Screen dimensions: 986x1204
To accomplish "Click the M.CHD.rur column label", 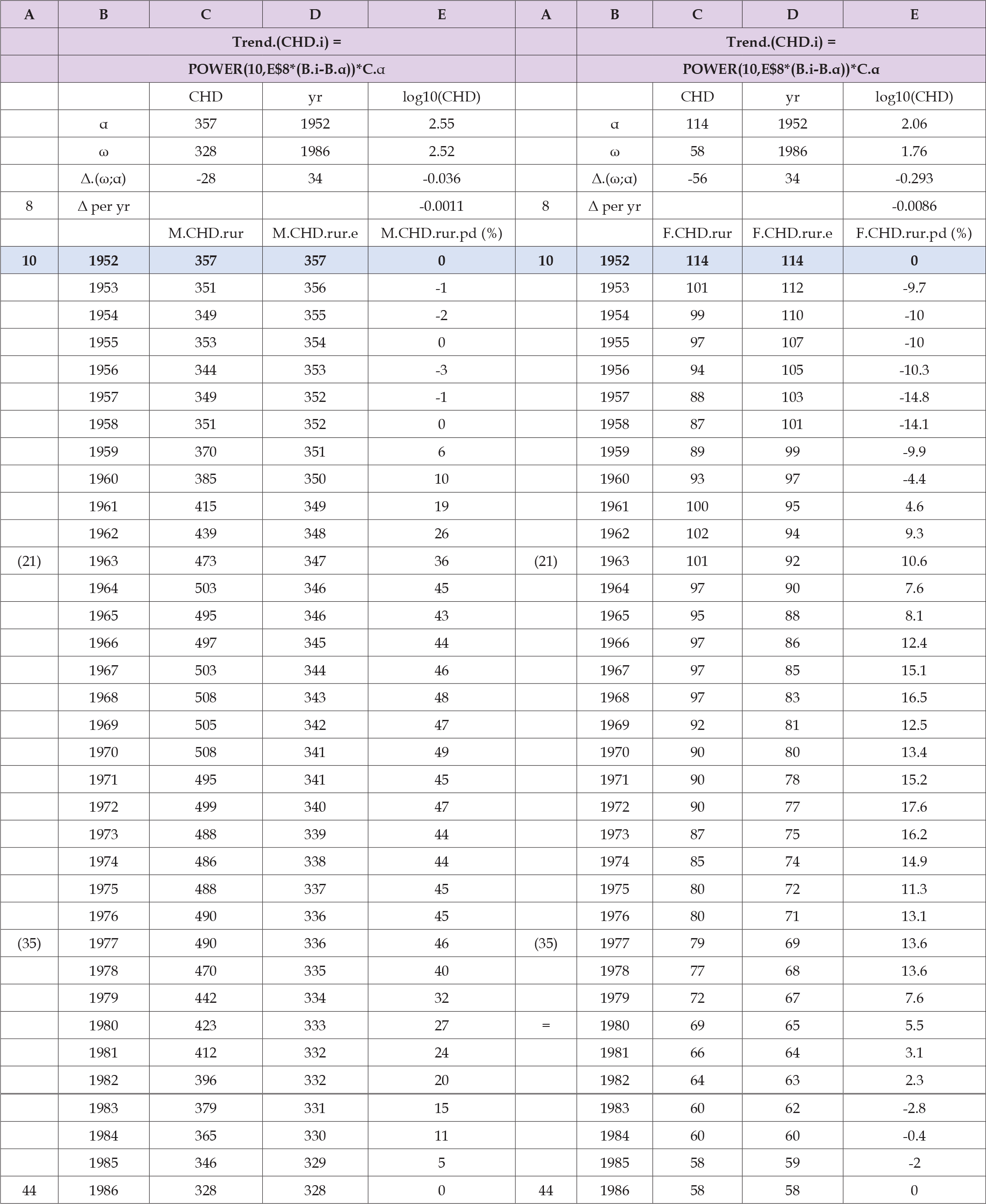I will (x=206, y=233).
